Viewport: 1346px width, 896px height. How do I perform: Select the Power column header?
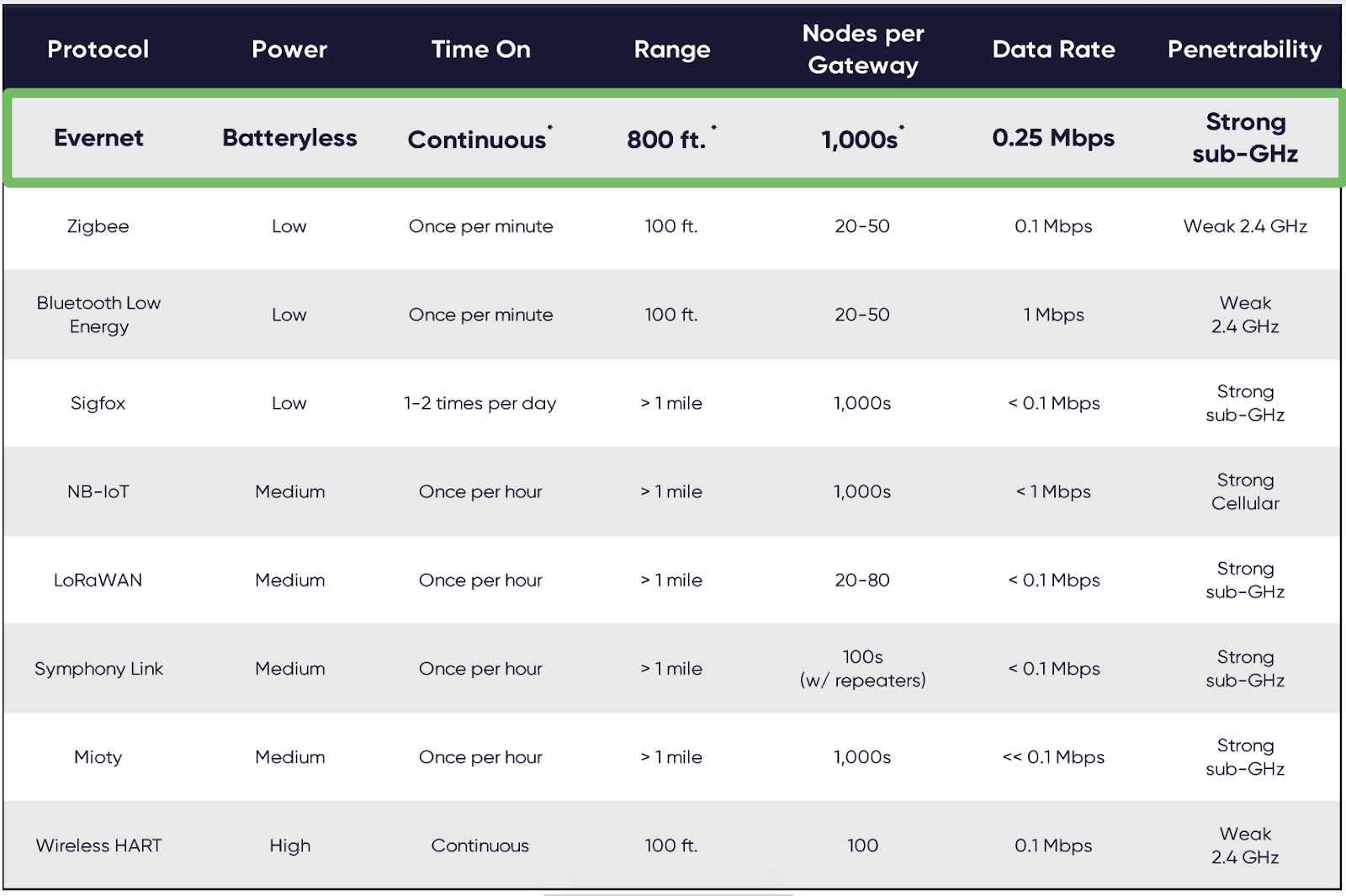pyautogui.click(x=289, y=50)
